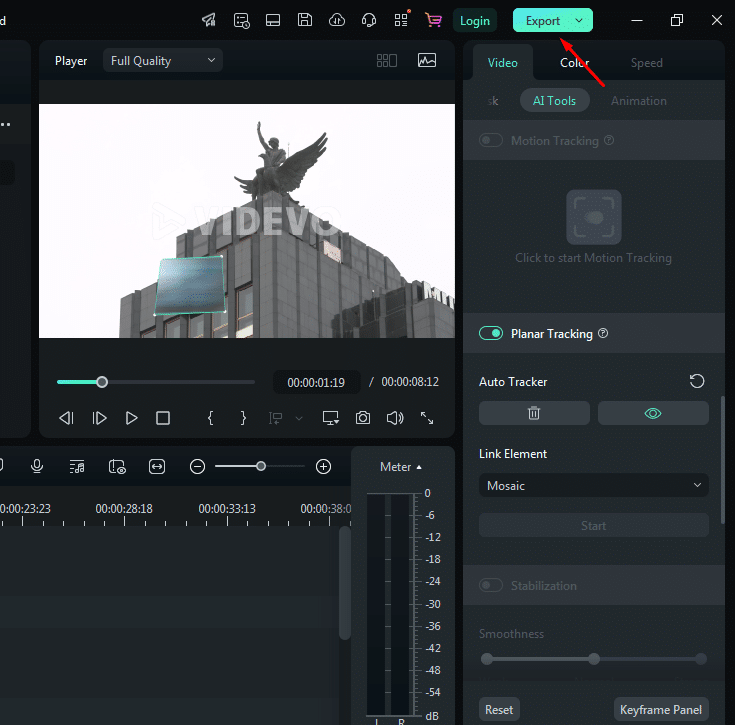Open the headset support icon
The height and width of the screenshot is (725, 735).
tap(369, 20)
